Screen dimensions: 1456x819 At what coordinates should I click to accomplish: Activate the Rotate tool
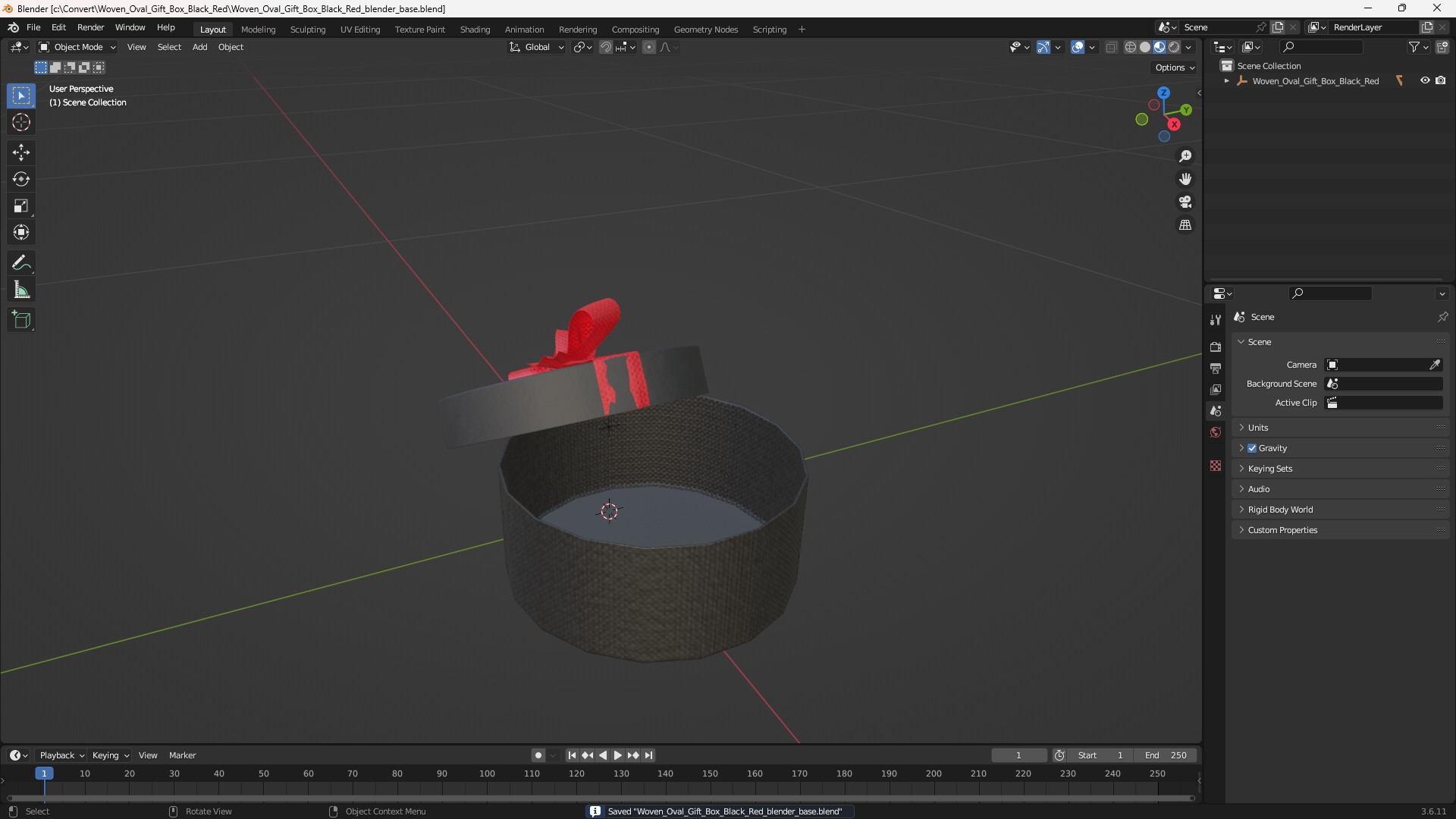coord(21,179)
